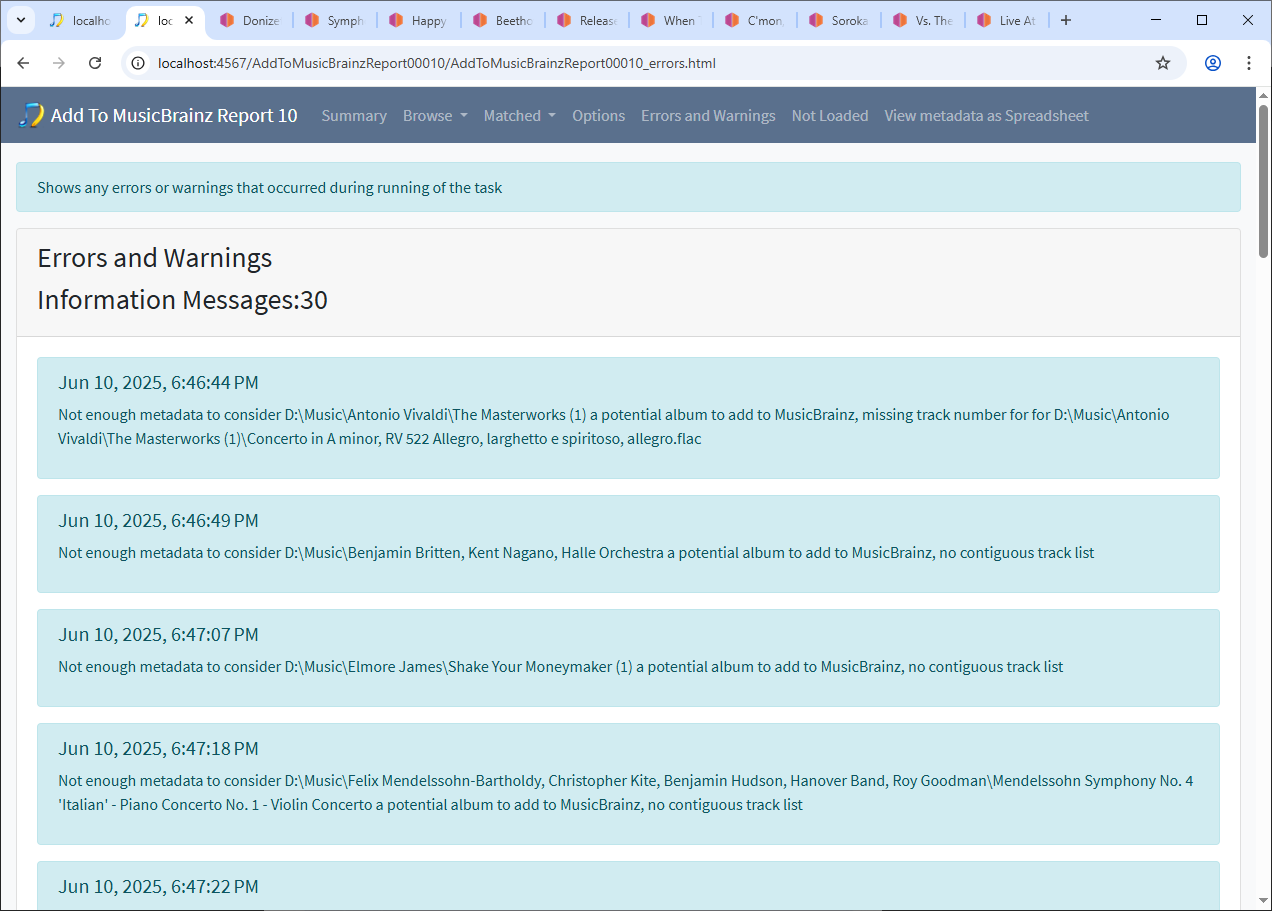Screen dimensions: 1272x911
Task: Expand the Matched dropdown menu
Action: [519, 115]
